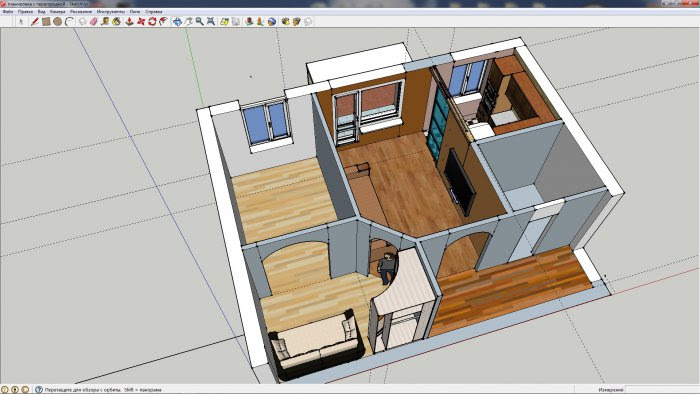Pick the Rectangle drawing tool
700x394 pixels.
coord(46,21)
